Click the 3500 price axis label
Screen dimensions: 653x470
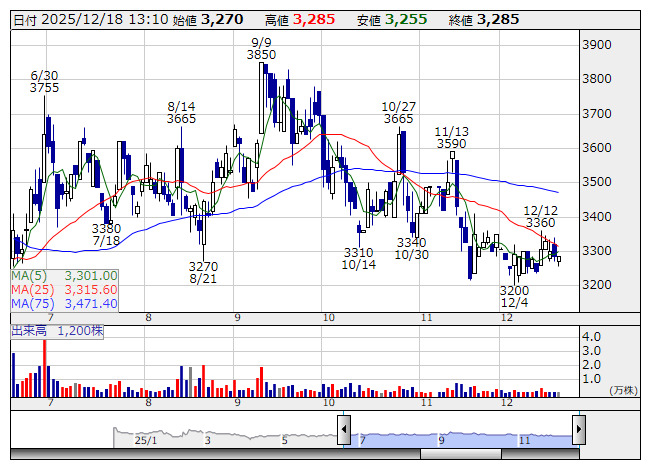coord(596,182)
